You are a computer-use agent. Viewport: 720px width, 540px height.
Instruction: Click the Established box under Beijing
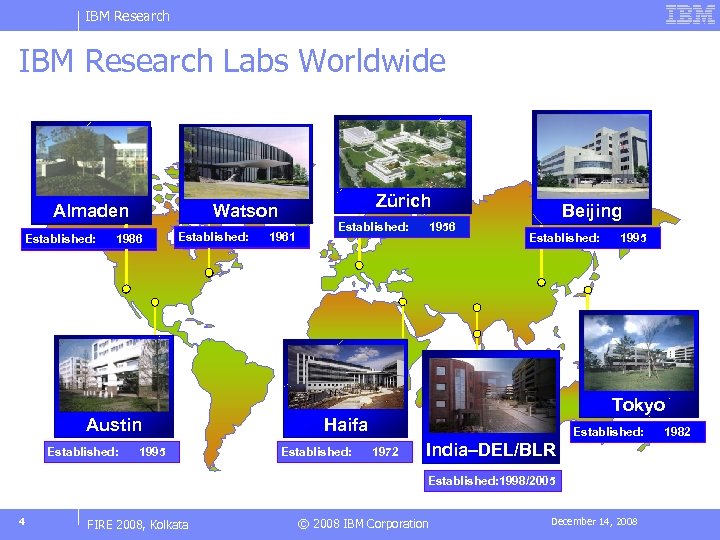(593, 238)
